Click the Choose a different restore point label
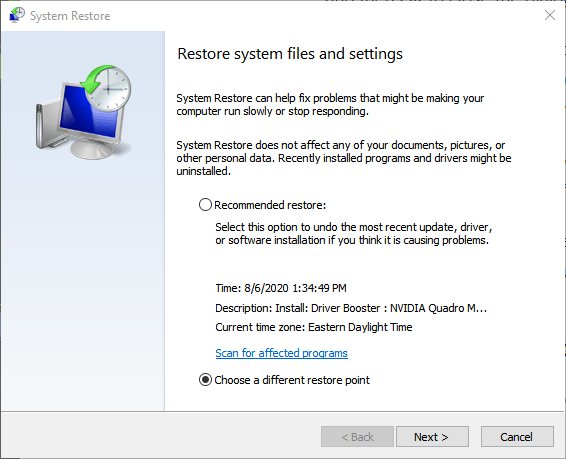Image resolution: width=566 pixels, height=459 pixels. tap(292, 380)
